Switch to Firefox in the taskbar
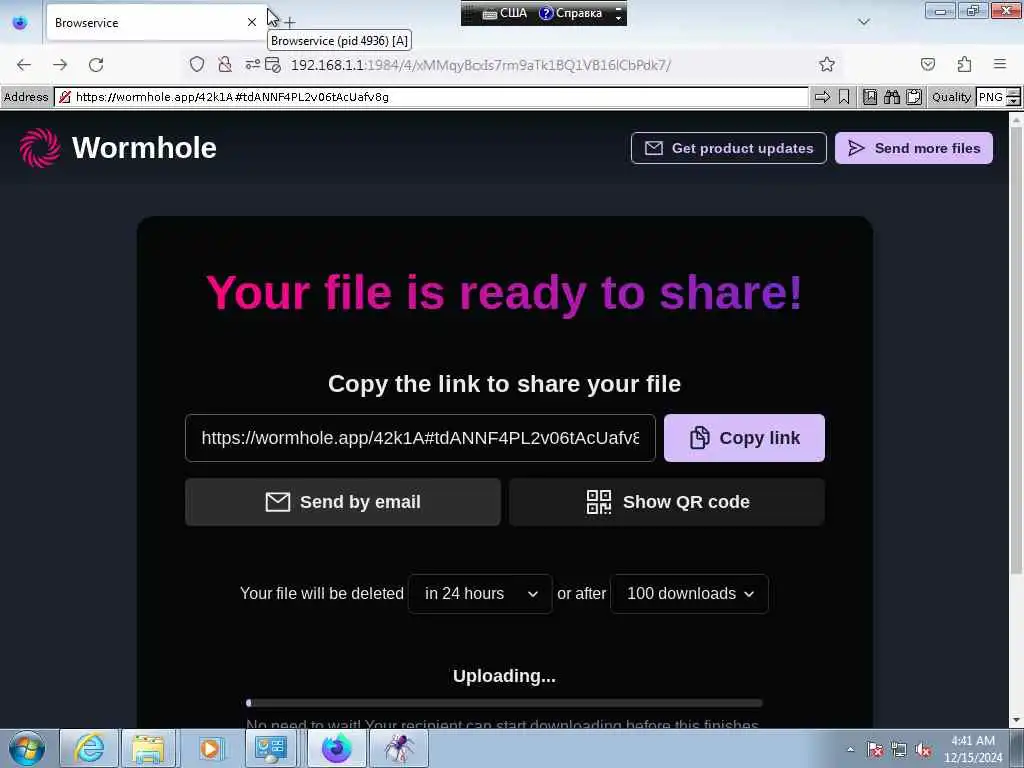 coord(336,748)
